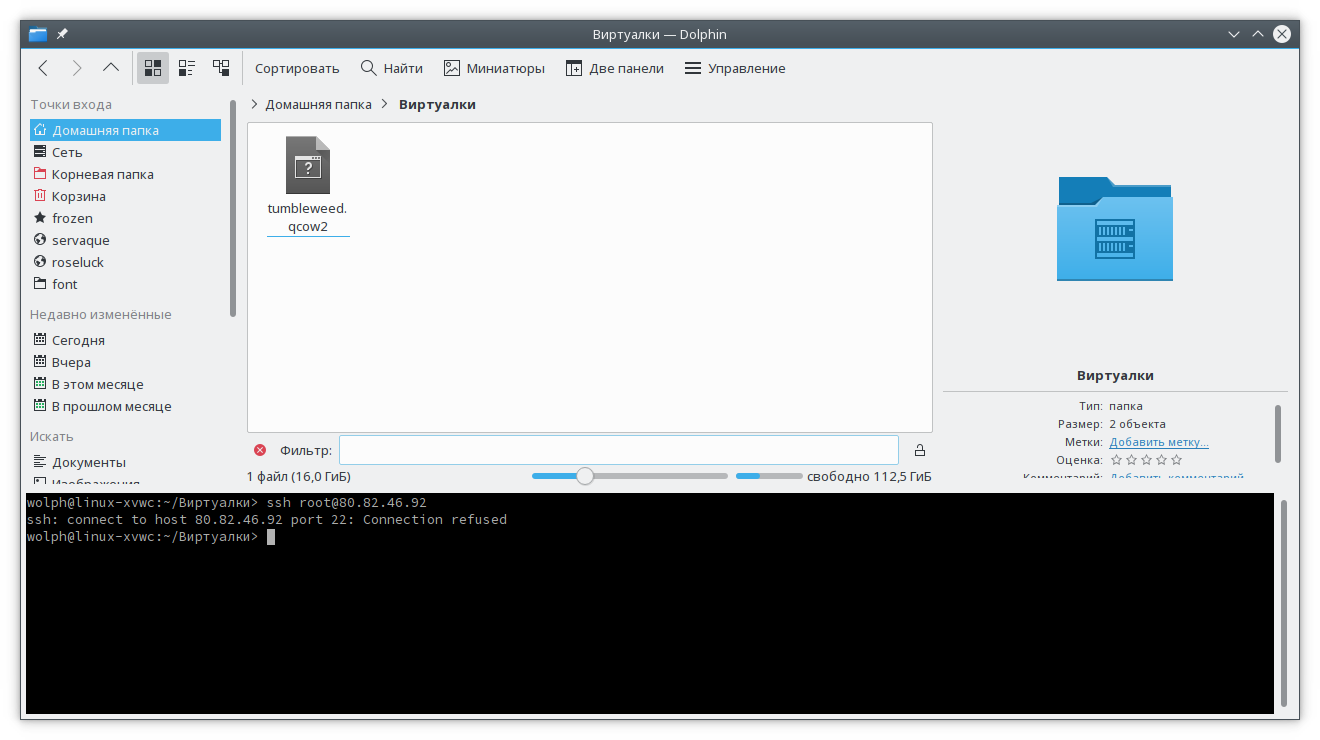Open servaque network place
The width and height of the screenshot is (1320, 740).
(x=125, y=240)
